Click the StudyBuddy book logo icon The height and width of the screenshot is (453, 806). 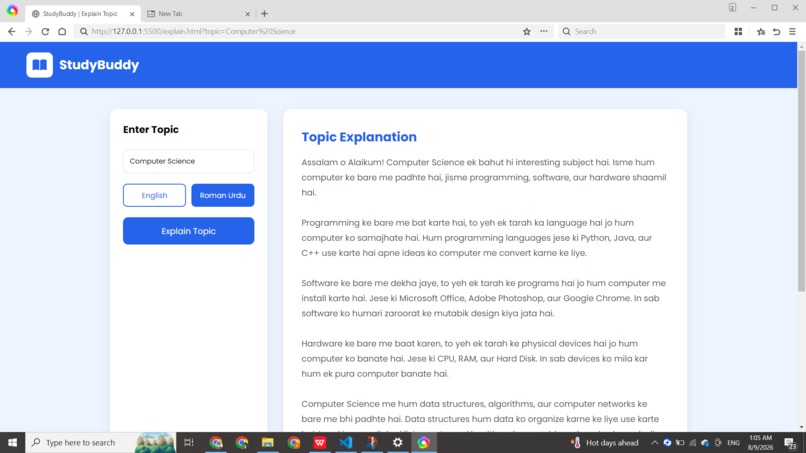click(x=40, y=65)
